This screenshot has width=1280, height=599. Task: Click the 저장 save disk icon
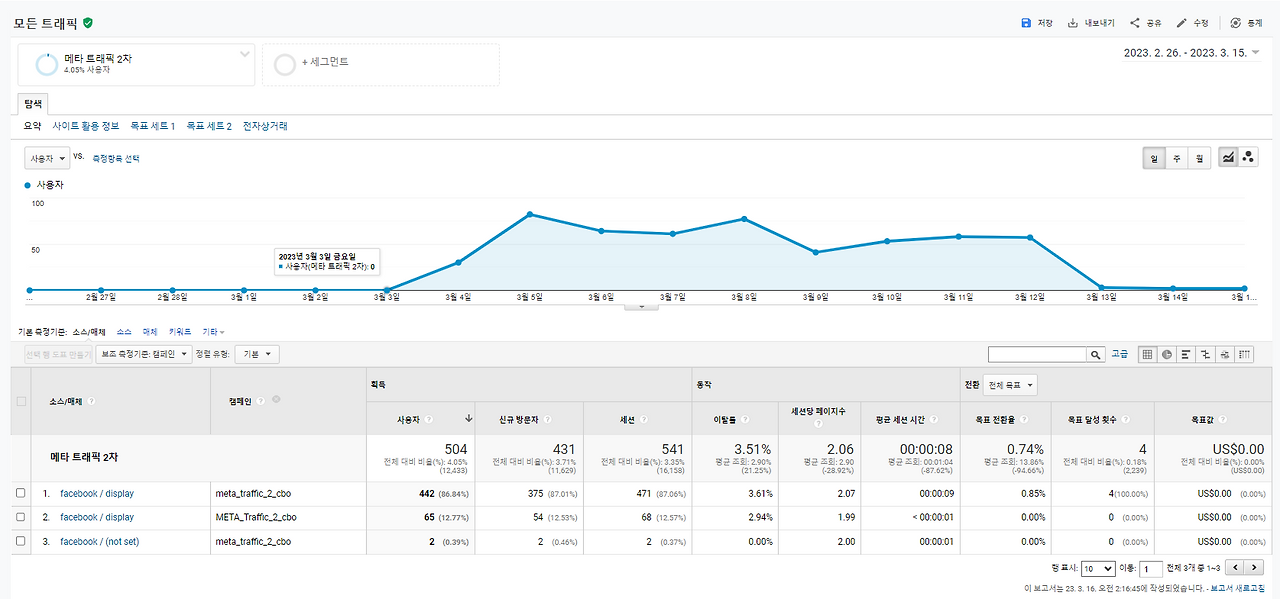1025,23
